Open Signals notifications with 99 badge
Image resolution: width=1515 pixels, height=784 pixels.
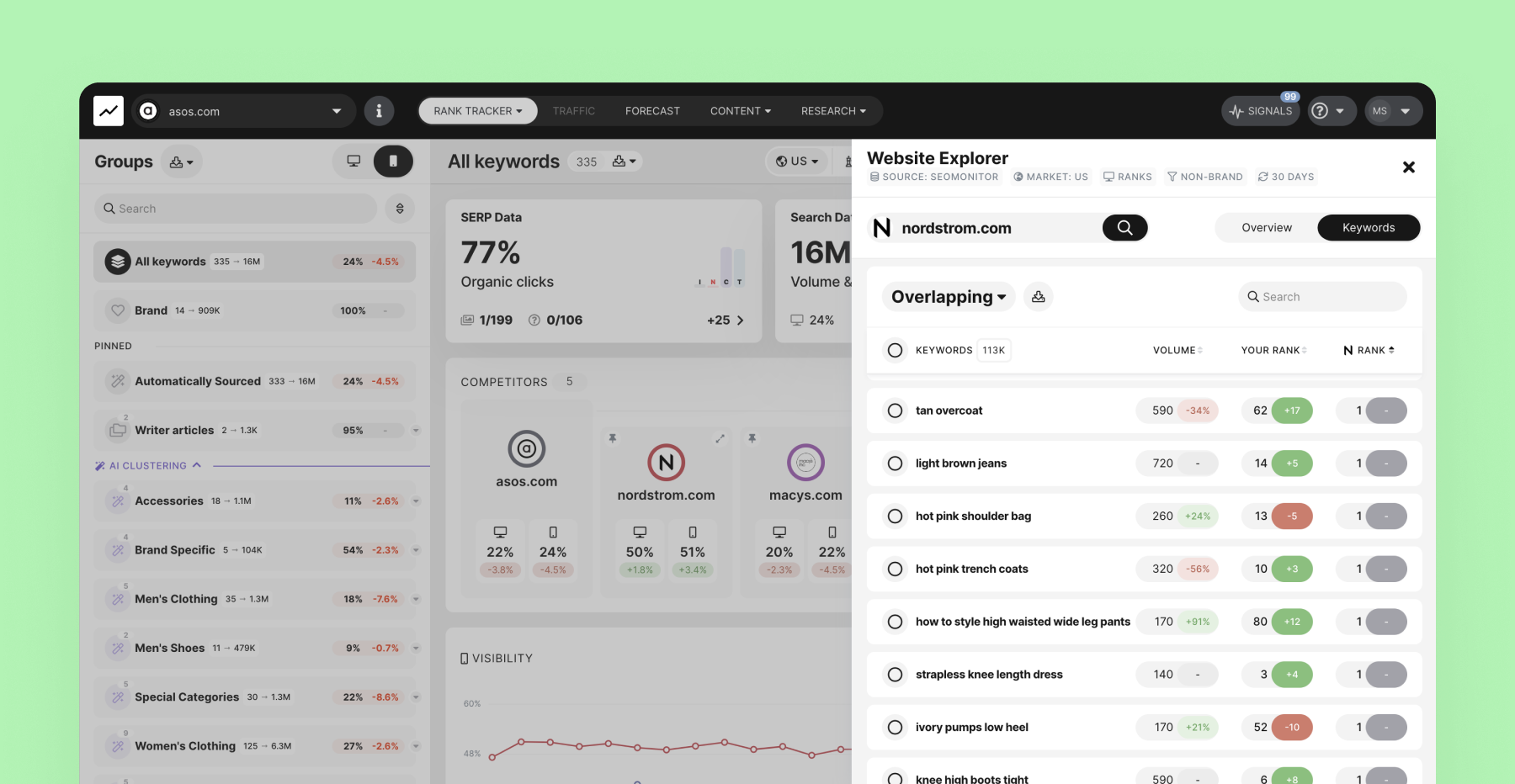point(1261,110)
